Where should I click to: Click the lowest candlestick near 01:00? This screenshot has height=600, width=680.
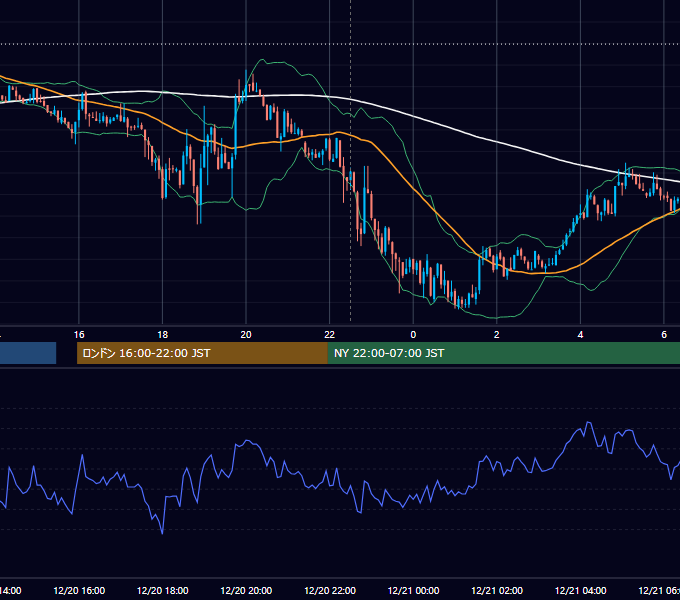458,303
